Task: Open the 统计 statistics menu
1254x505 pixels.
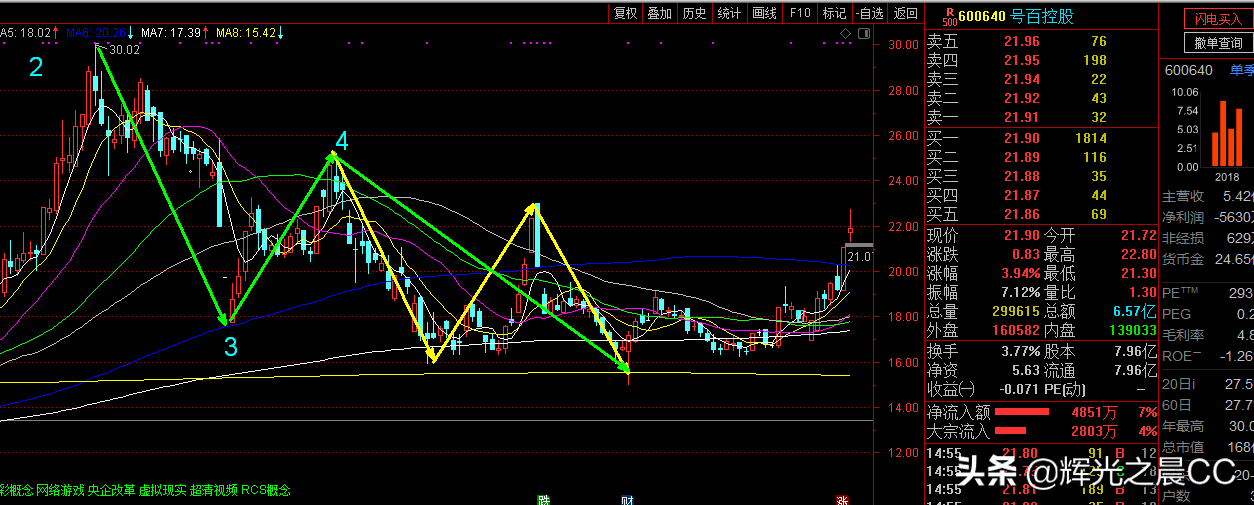Action: (x=729, y=13)
